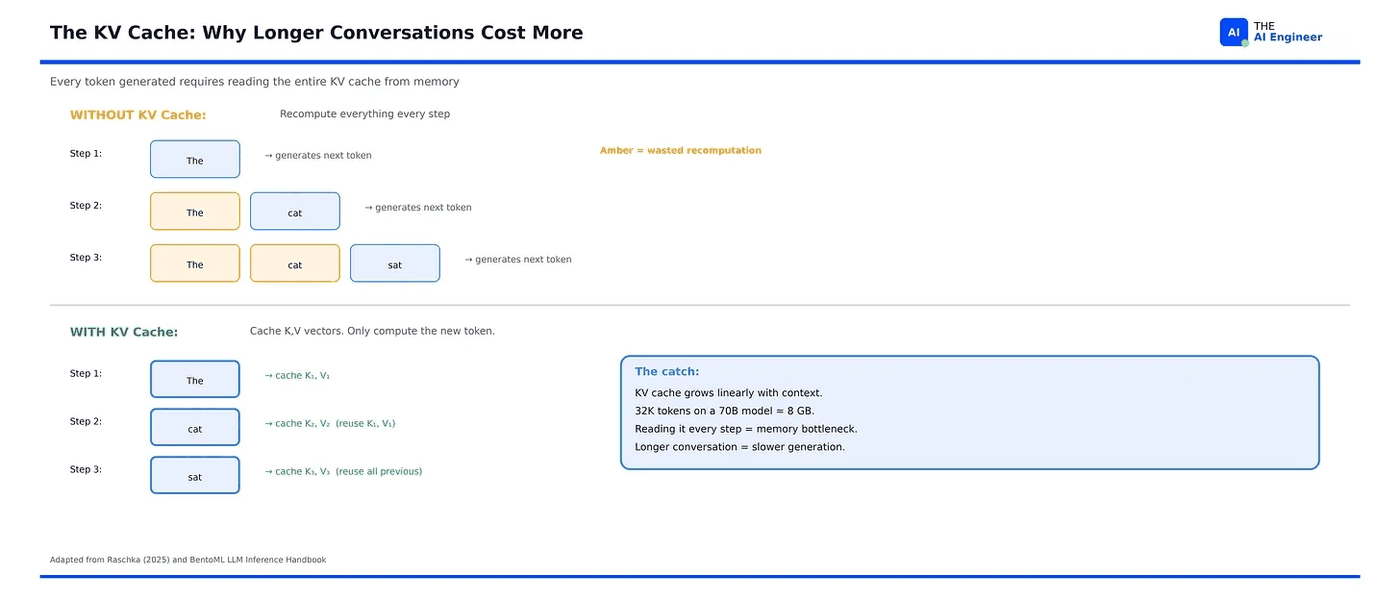The width and height of the screenshot is (1400, 600).
Task: Click the footer credit "Adapted from Raschka (2025)..."
Action: click(x=188, y=560)
